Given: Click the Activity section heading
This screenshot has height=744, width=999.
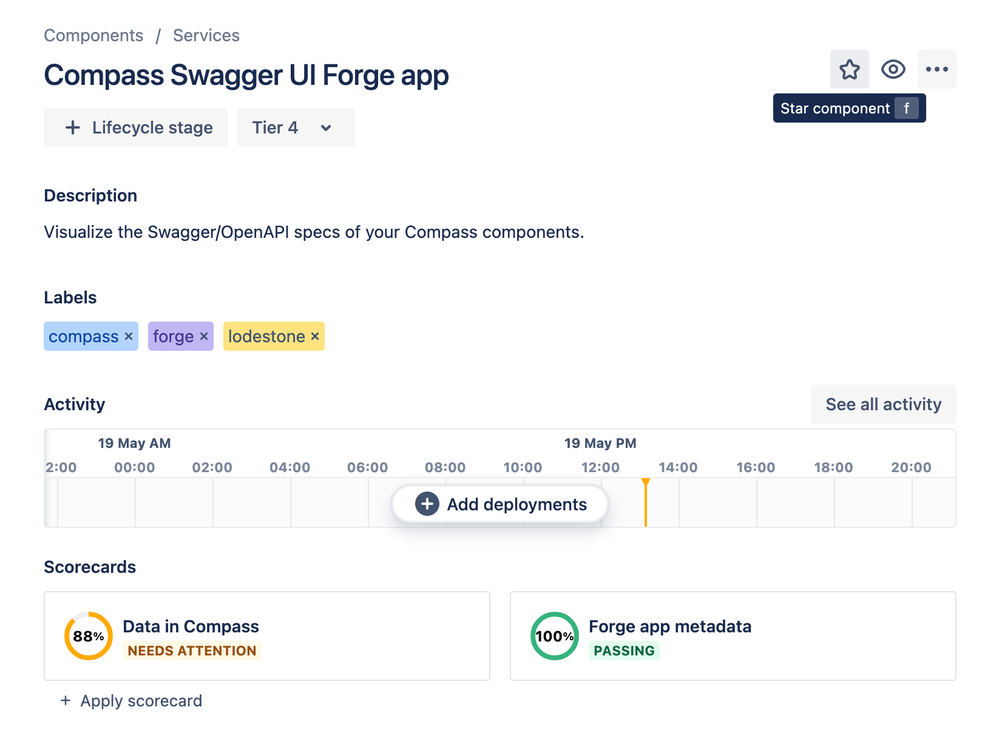Looking at the screenshot, I should [x=75, y=404].
